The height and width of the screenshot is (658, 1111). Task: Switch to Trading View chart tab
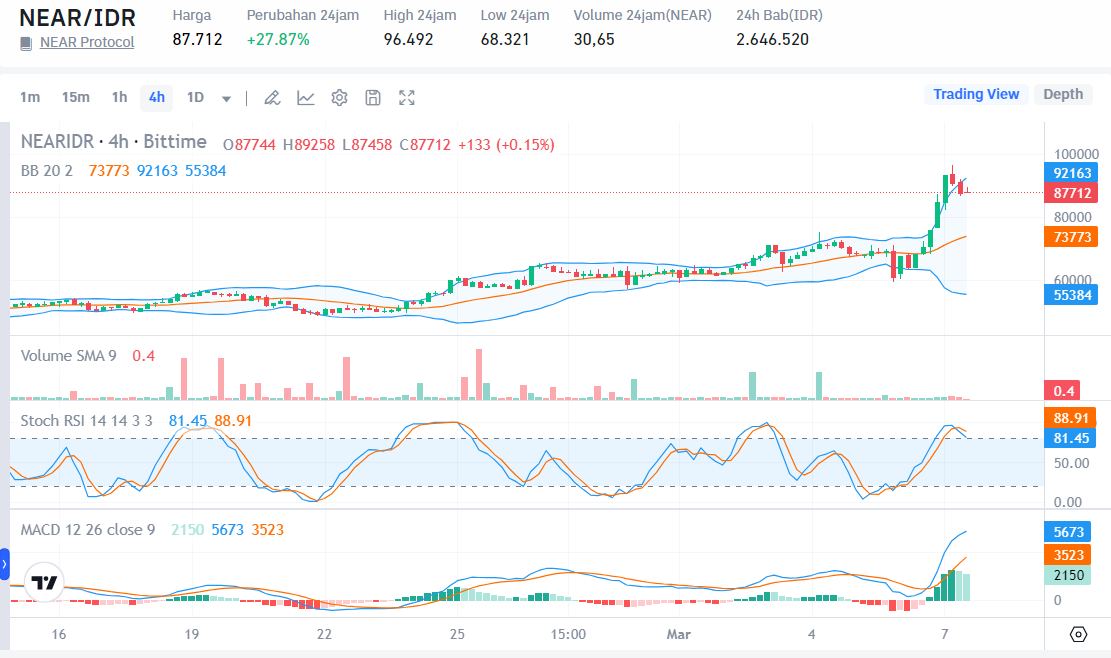pyautogui.click(x=976, y=94)
